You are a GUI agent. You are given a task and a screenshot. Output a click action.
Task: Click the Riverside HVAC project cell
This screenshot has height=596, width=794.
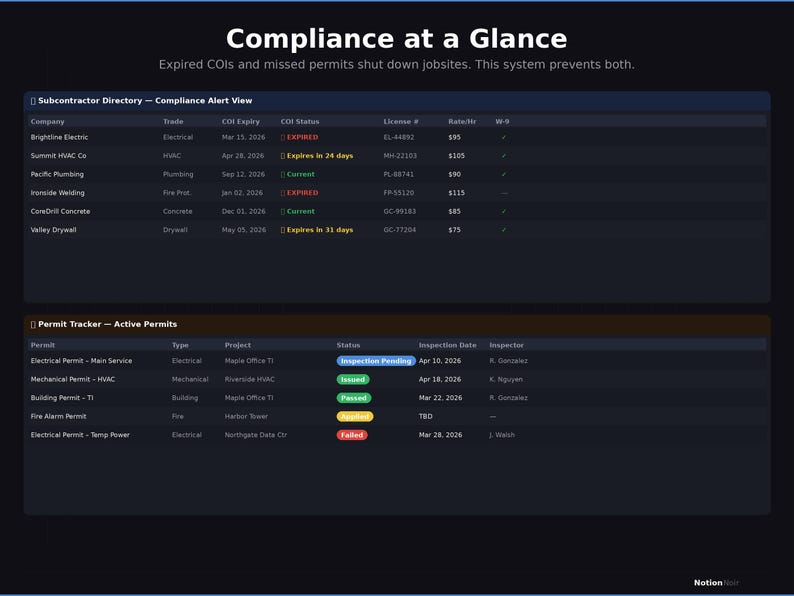250,379
